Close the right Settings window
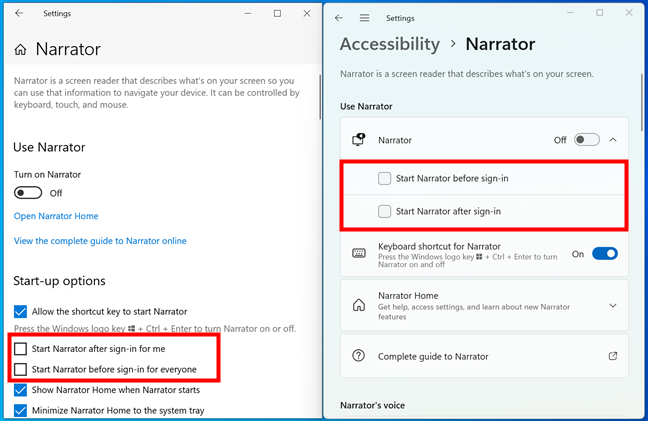Image resolution: width=648 pixels, height=421 pixels. coord(629,13)
